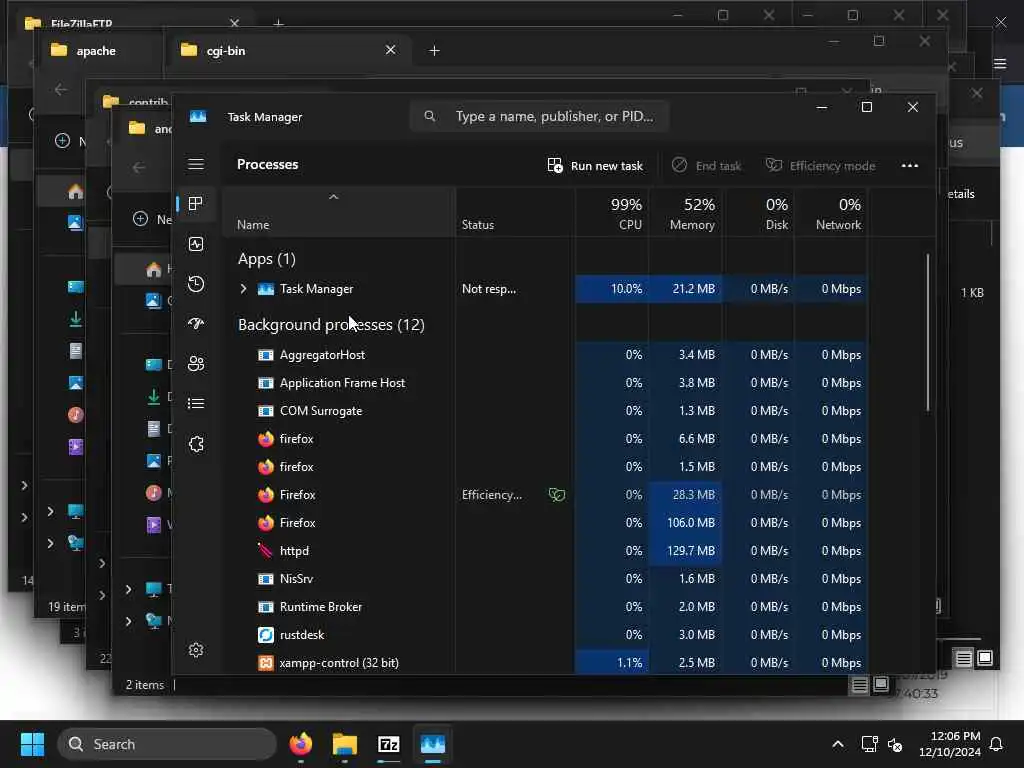Viewport: 1024px width, 768px height.
Task: Select the COM Surrogate process
Action: pos(547,411)
